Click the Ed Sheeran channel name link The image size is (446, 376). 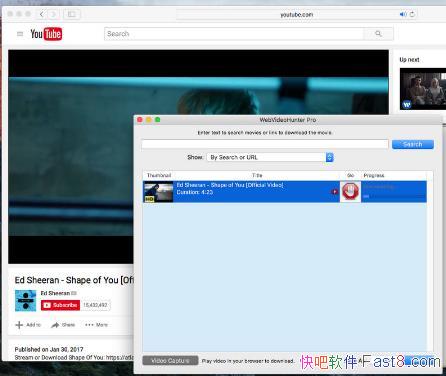click(55, 293)
